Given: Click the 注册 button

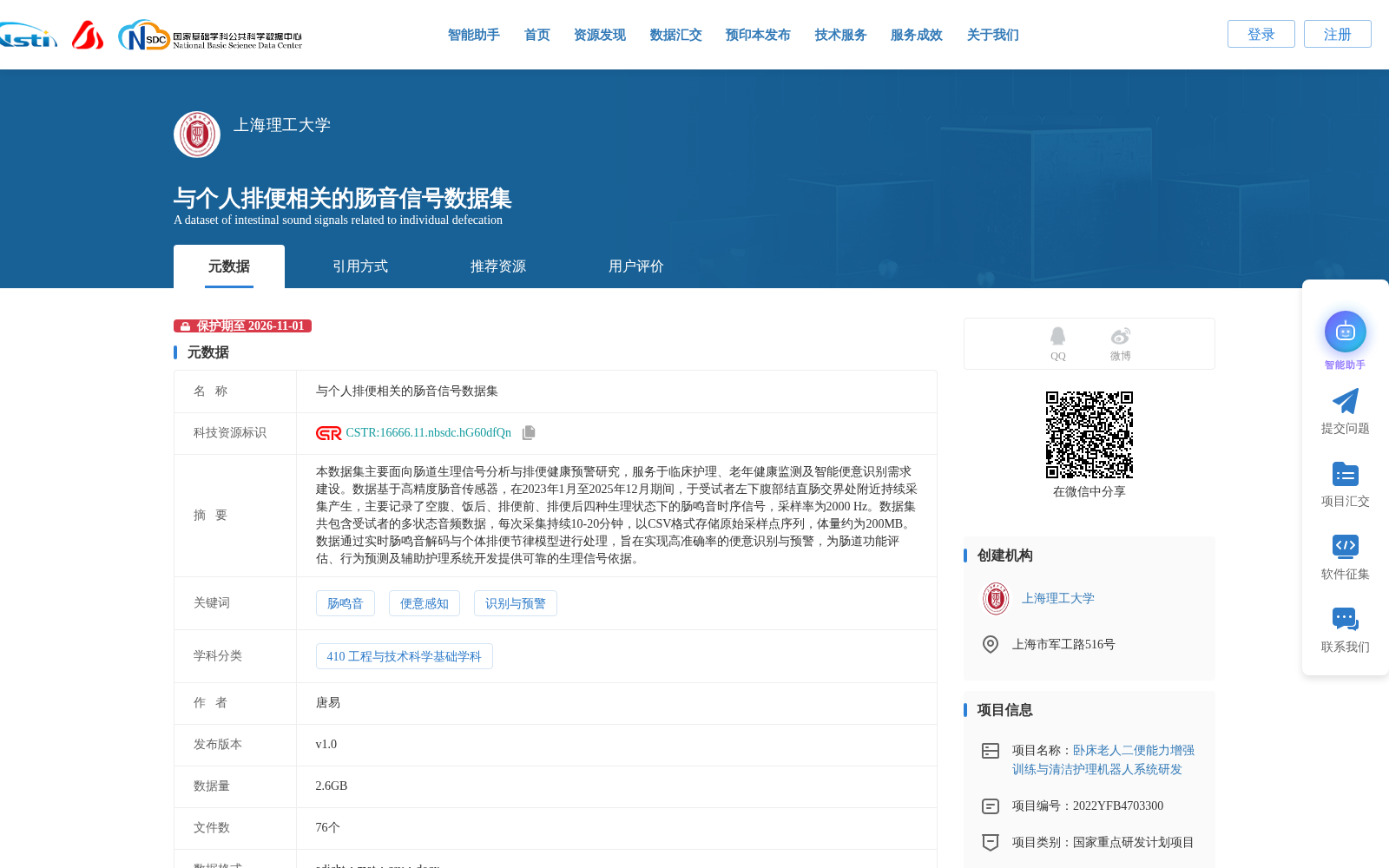Looking at the screenshot, I should pyautogui.click(x=1338, y=34).
